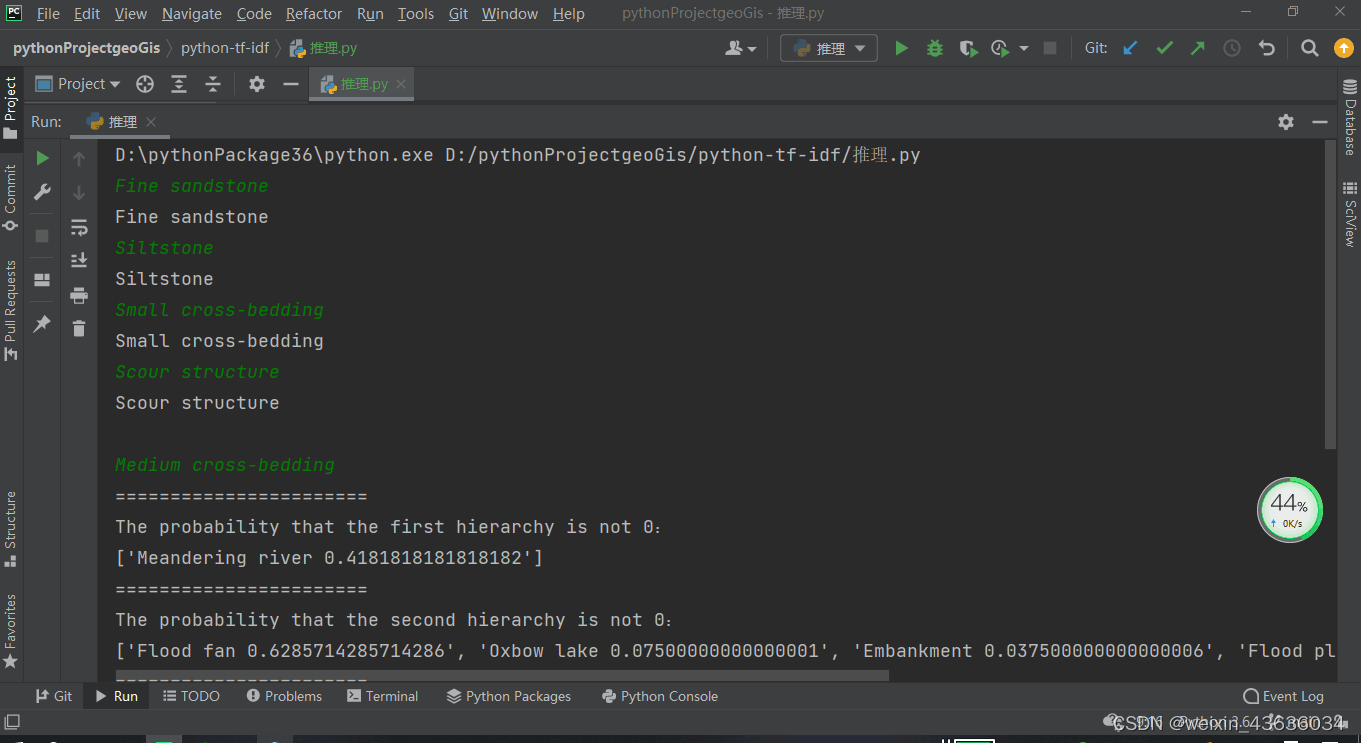
Task: Pin the Run tab
Action: 42,324
